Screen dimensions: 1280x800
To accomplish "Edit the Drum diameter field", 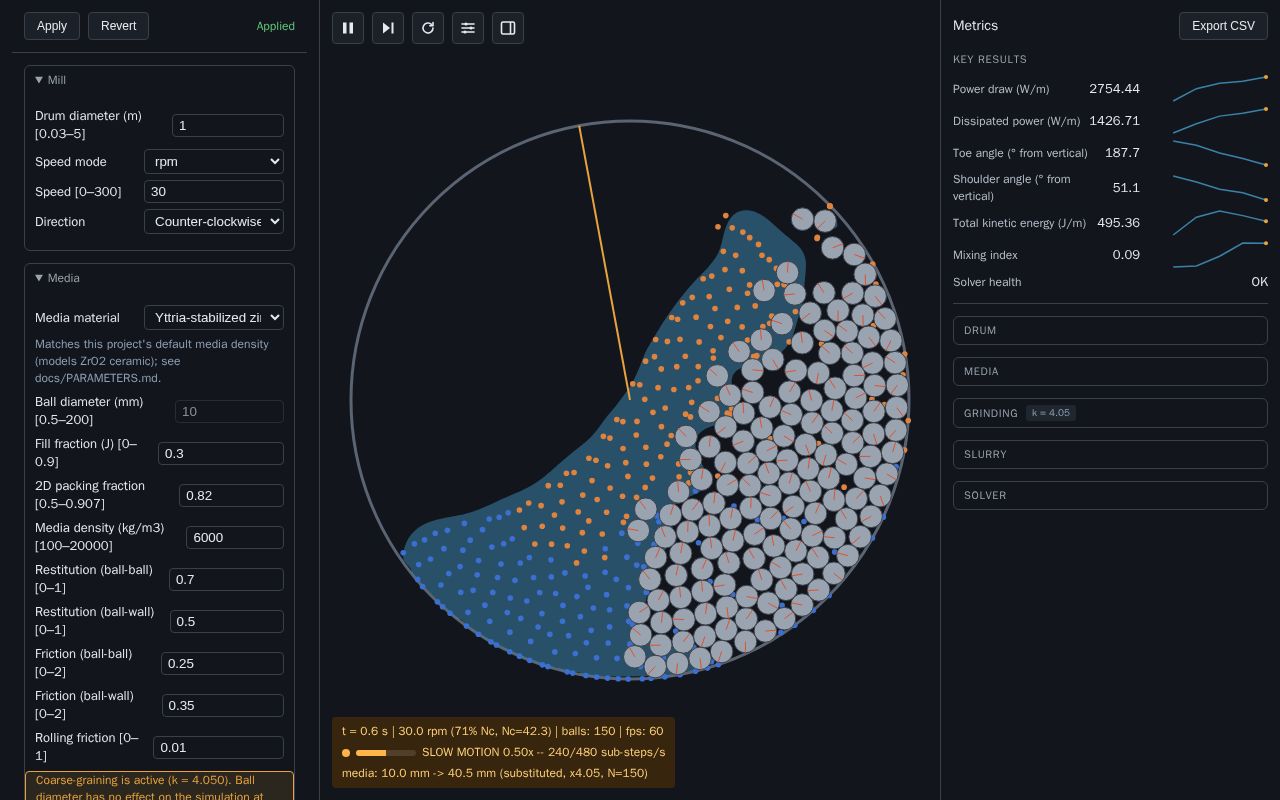I will point(228,125).
